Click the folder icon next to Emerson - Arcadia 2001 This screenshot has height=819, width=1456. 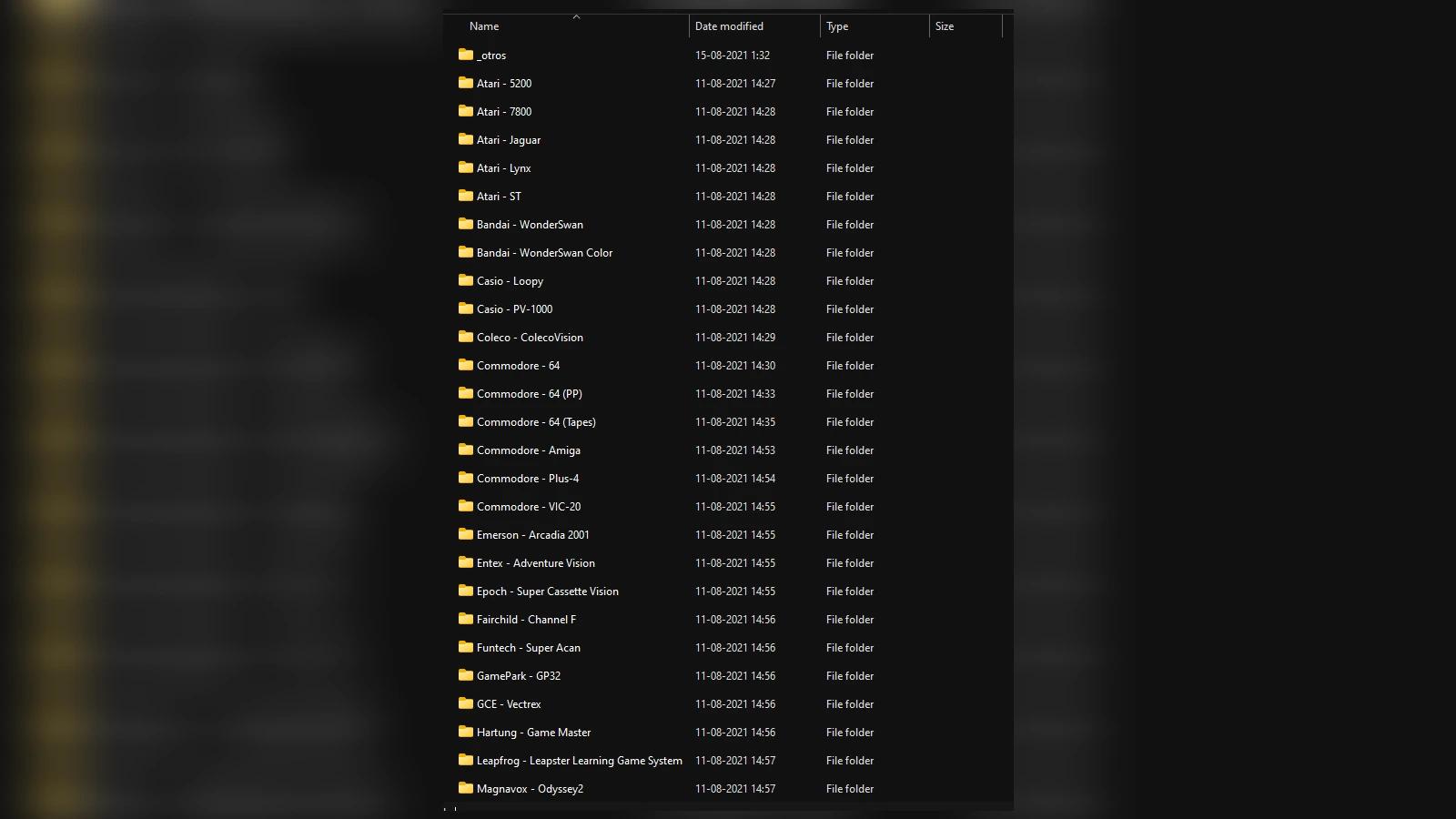pyautogui.click(x=464, y=534)
